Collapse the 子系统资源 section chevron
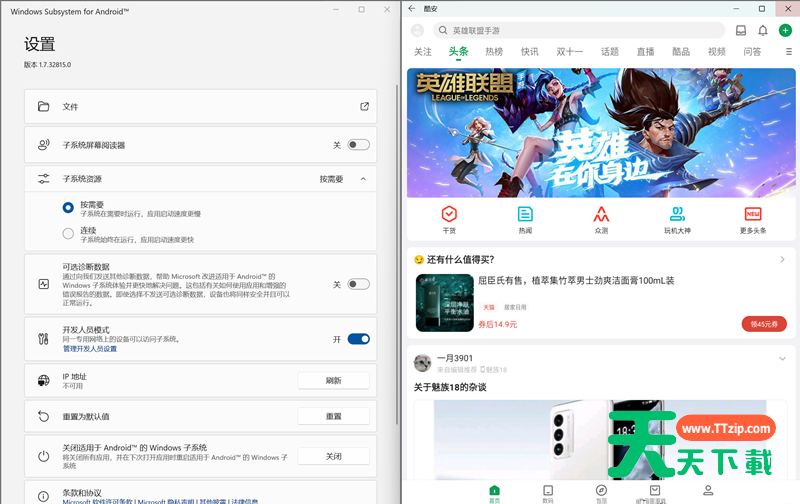800x504 pixels. [363, 179]
